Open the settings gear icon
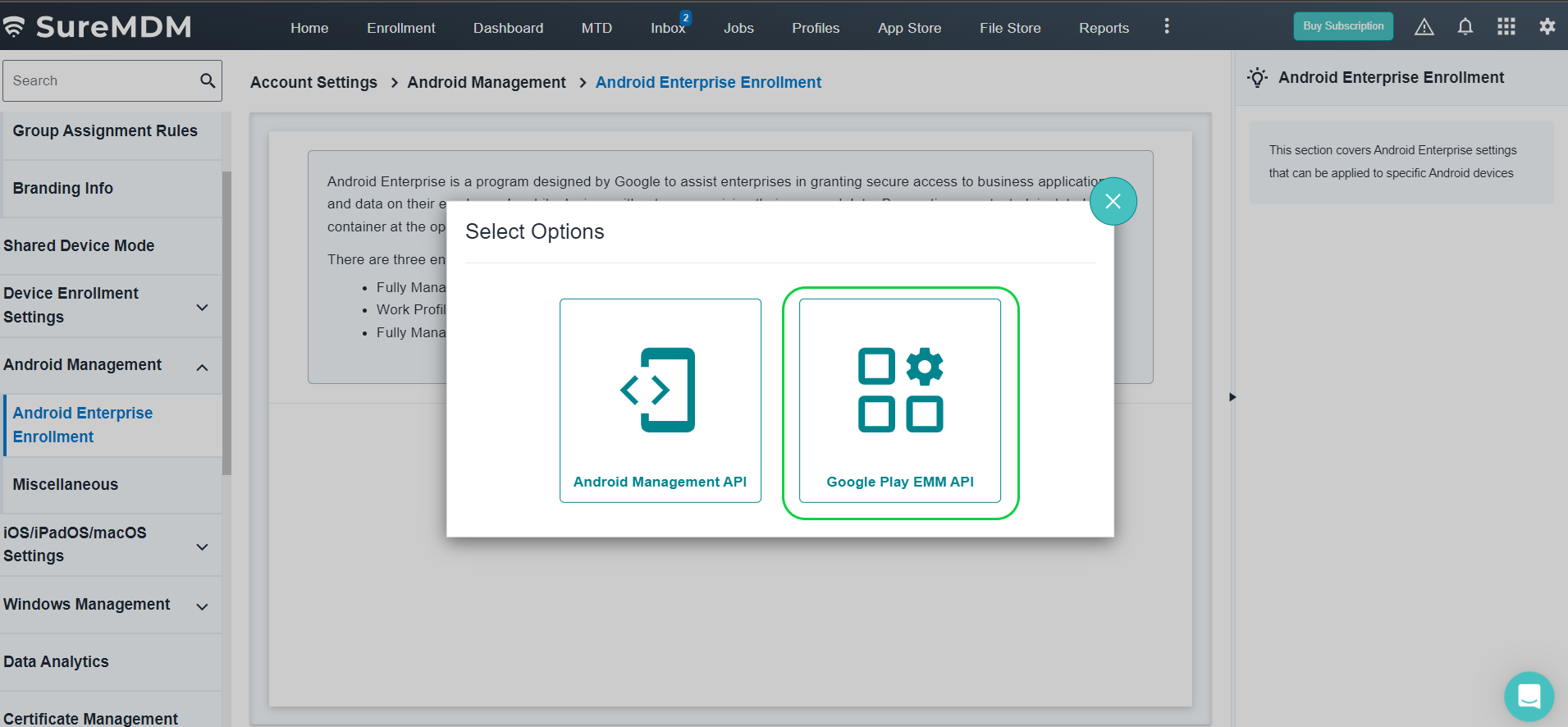This screenshot has width=1568, height=727. click(1547, 26)
